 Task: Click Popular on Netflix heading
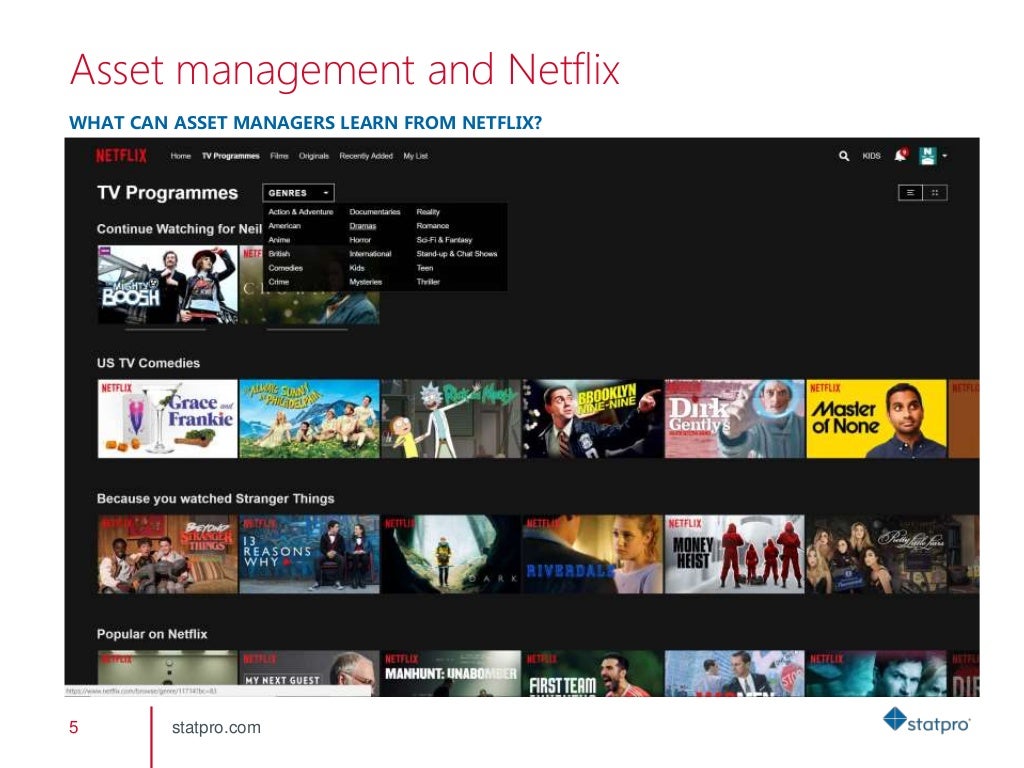coord(152,634)
